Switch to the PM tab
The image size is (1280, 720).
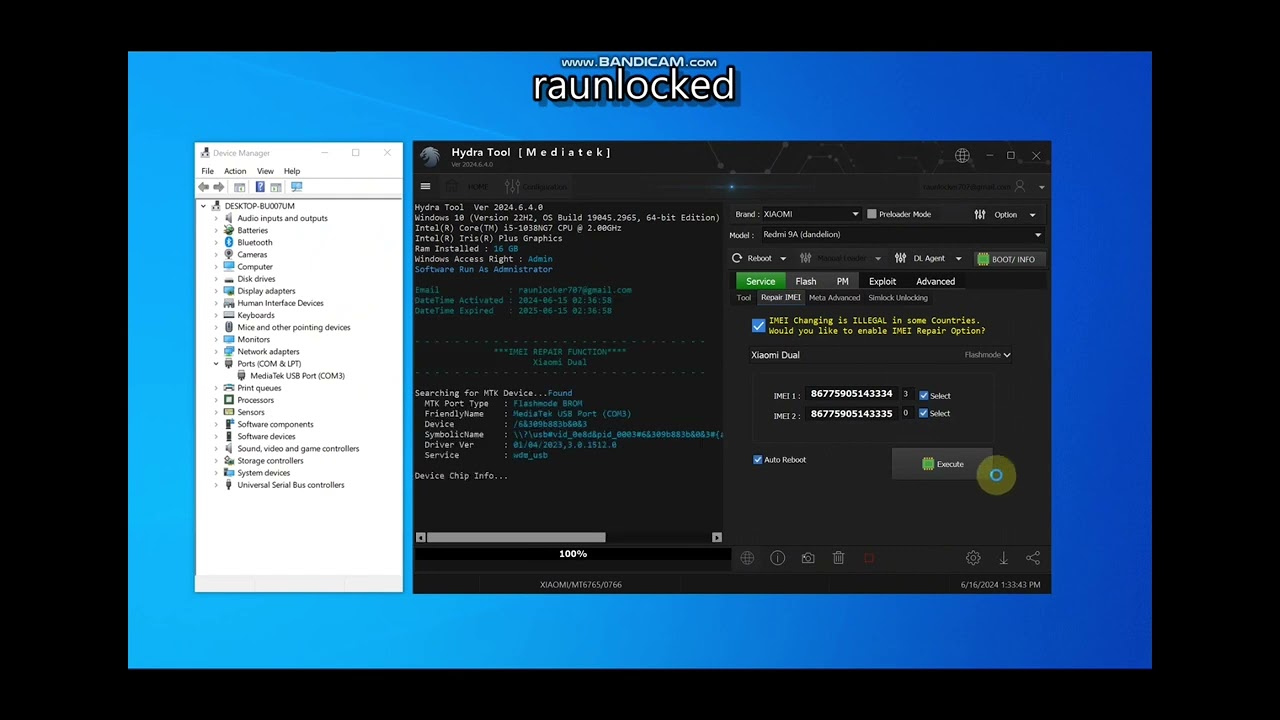(842, 281)
